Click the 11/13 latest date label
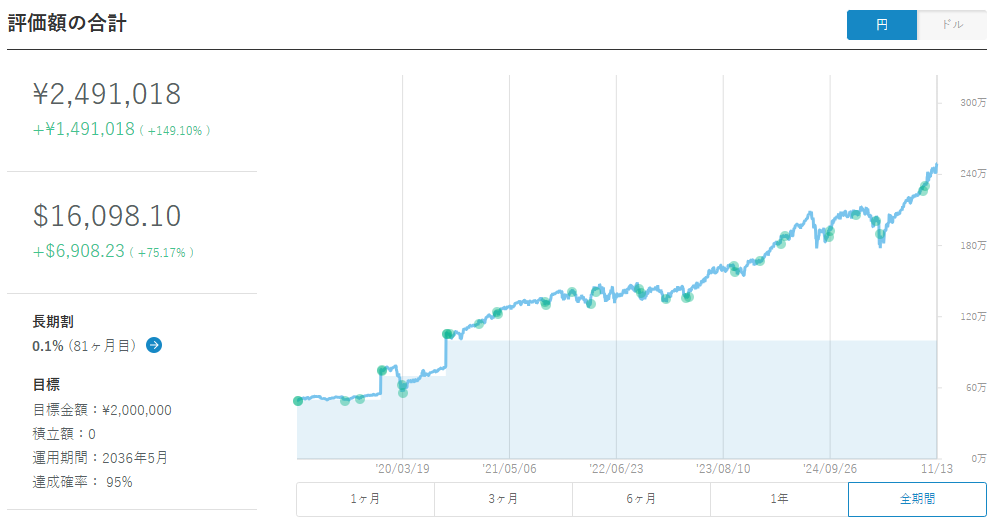This screenshot has width=1008, height=527. click(936, 467)
